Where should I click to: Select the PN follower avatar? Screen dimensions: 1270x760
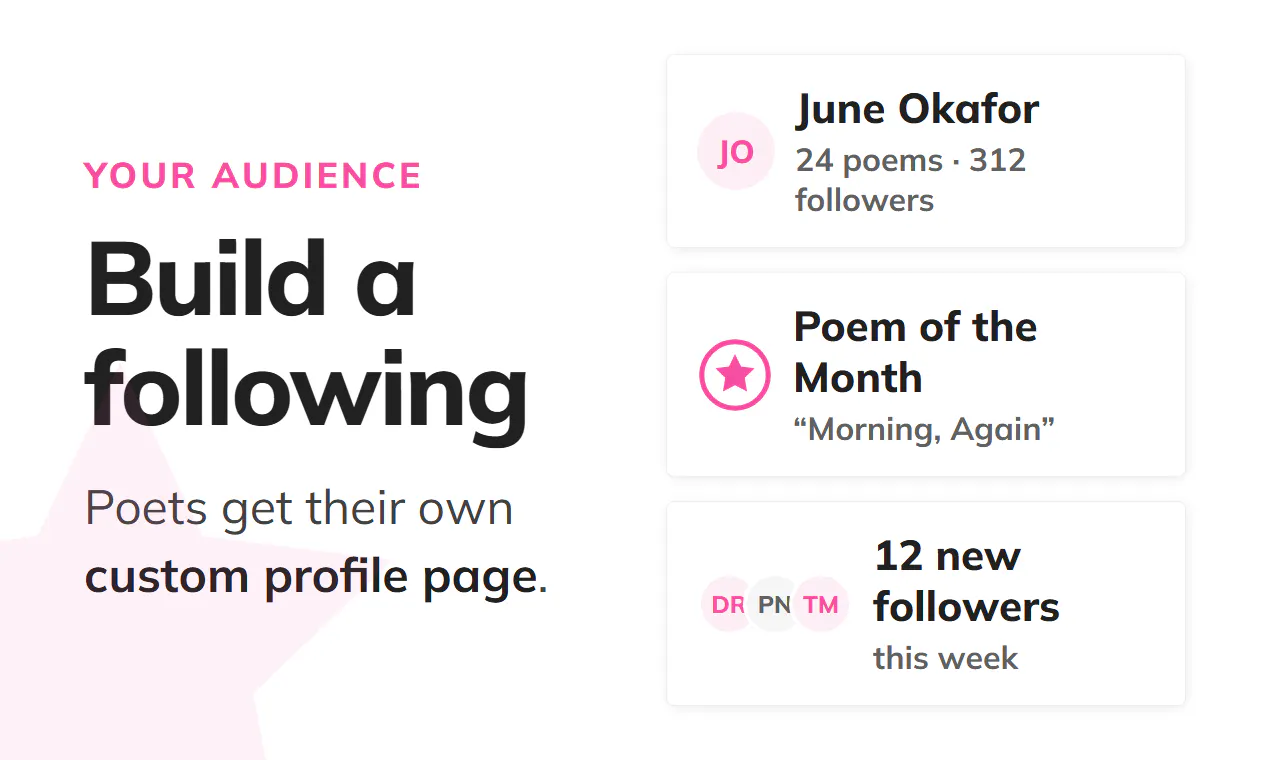[x=774, y=604]
